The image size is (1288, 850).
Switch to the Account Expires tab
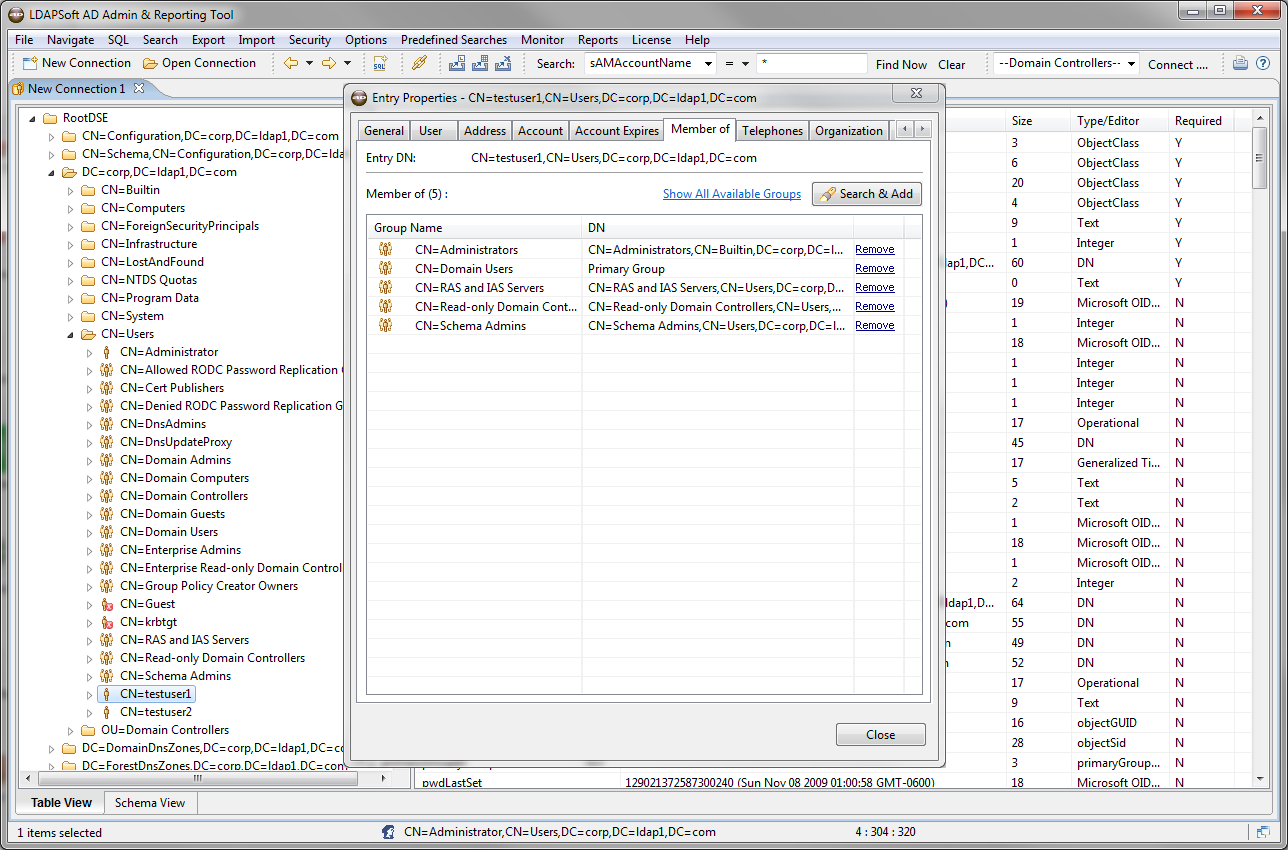pos(617,131)
